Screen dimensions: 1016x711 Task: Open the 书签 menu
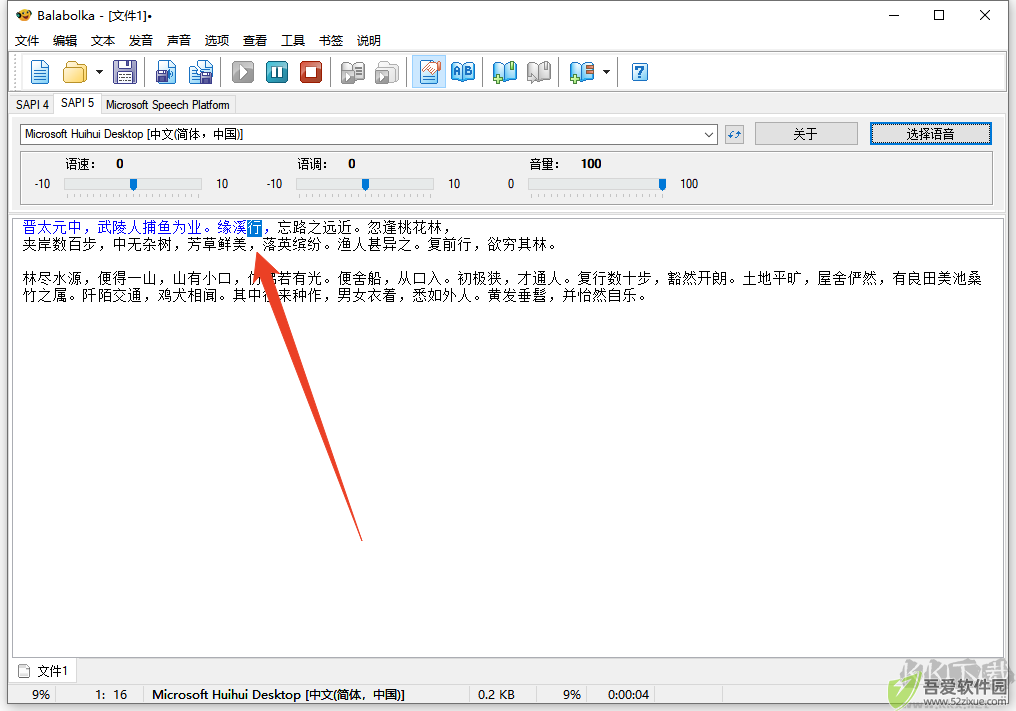tap(330, 40)
